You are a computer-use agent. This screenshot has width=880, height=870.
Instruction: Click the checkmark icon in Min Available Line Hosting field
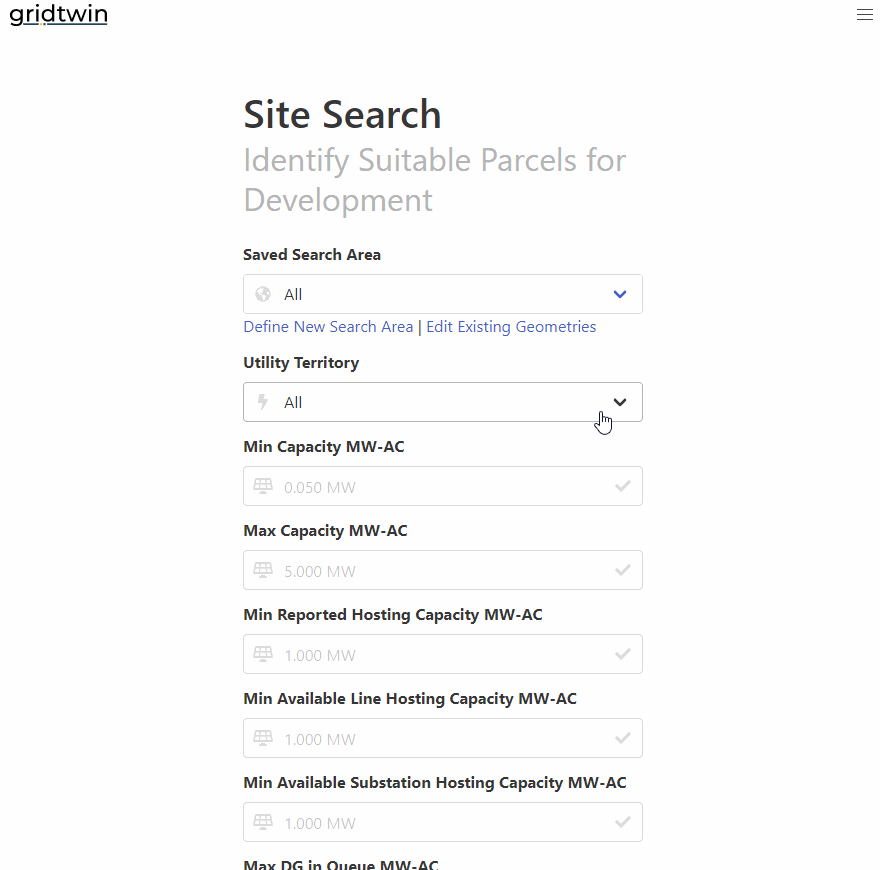(x=623, y=738)
